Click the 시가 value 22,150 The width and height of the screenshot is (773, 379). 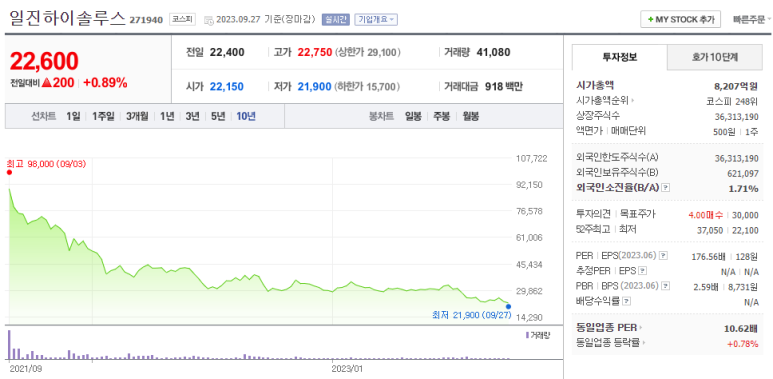pyautogui.click(x=227, y=87)
